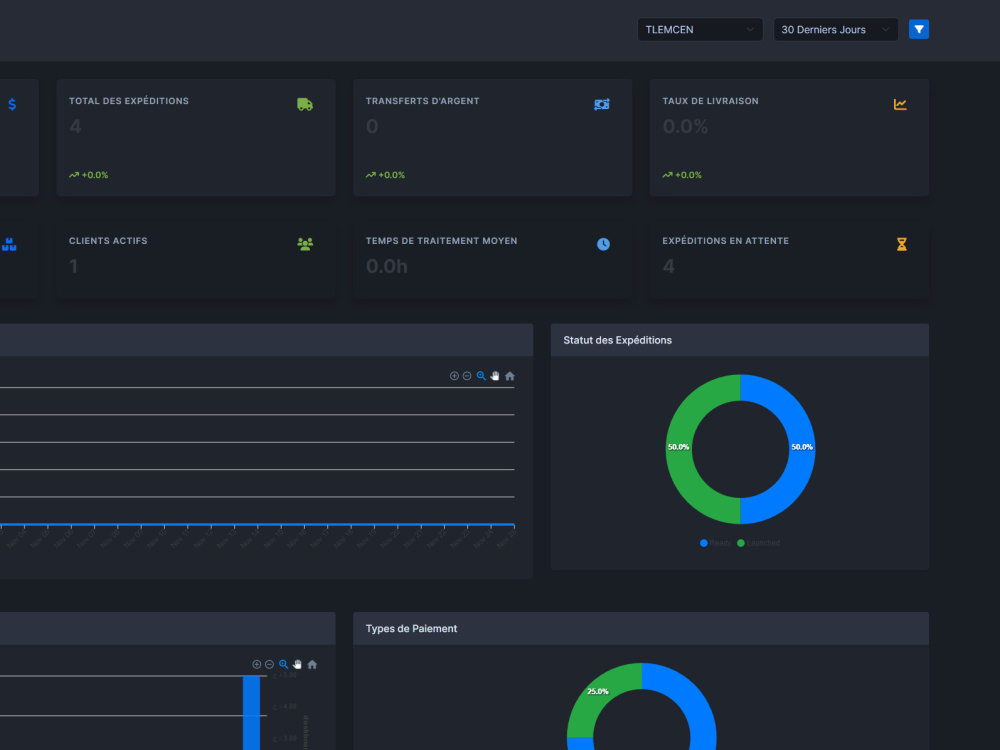Click the Taux de Livraison value 0.0%
The height and width of the screenshot is (750, 1000).
(x=685, y=126)
